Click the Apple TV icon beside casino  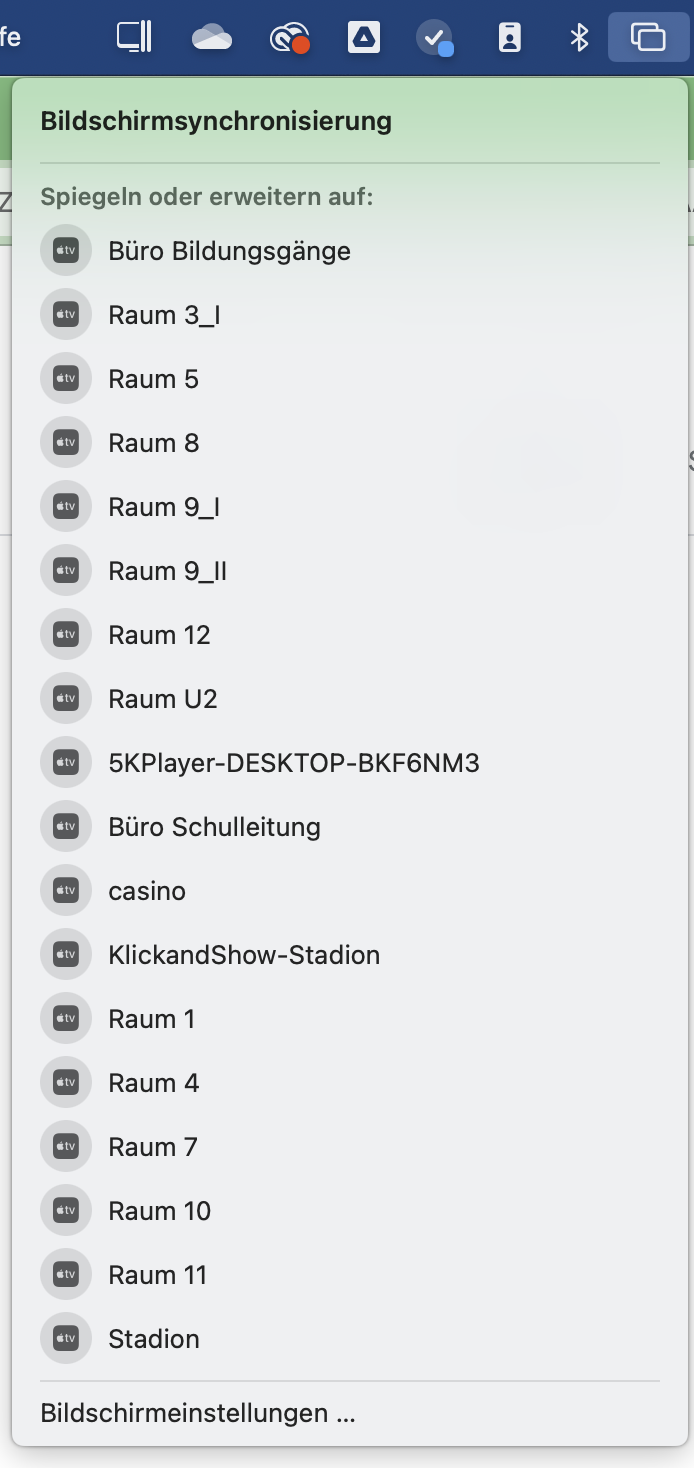[66, 891]
